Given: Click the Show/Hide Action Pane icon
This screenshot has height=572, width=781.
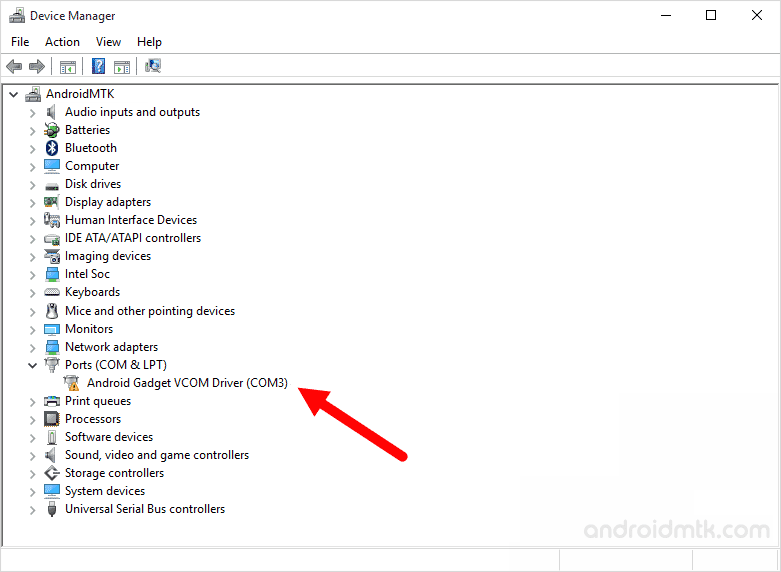Looking at the screenshot, I should click(x=122, y=66).
